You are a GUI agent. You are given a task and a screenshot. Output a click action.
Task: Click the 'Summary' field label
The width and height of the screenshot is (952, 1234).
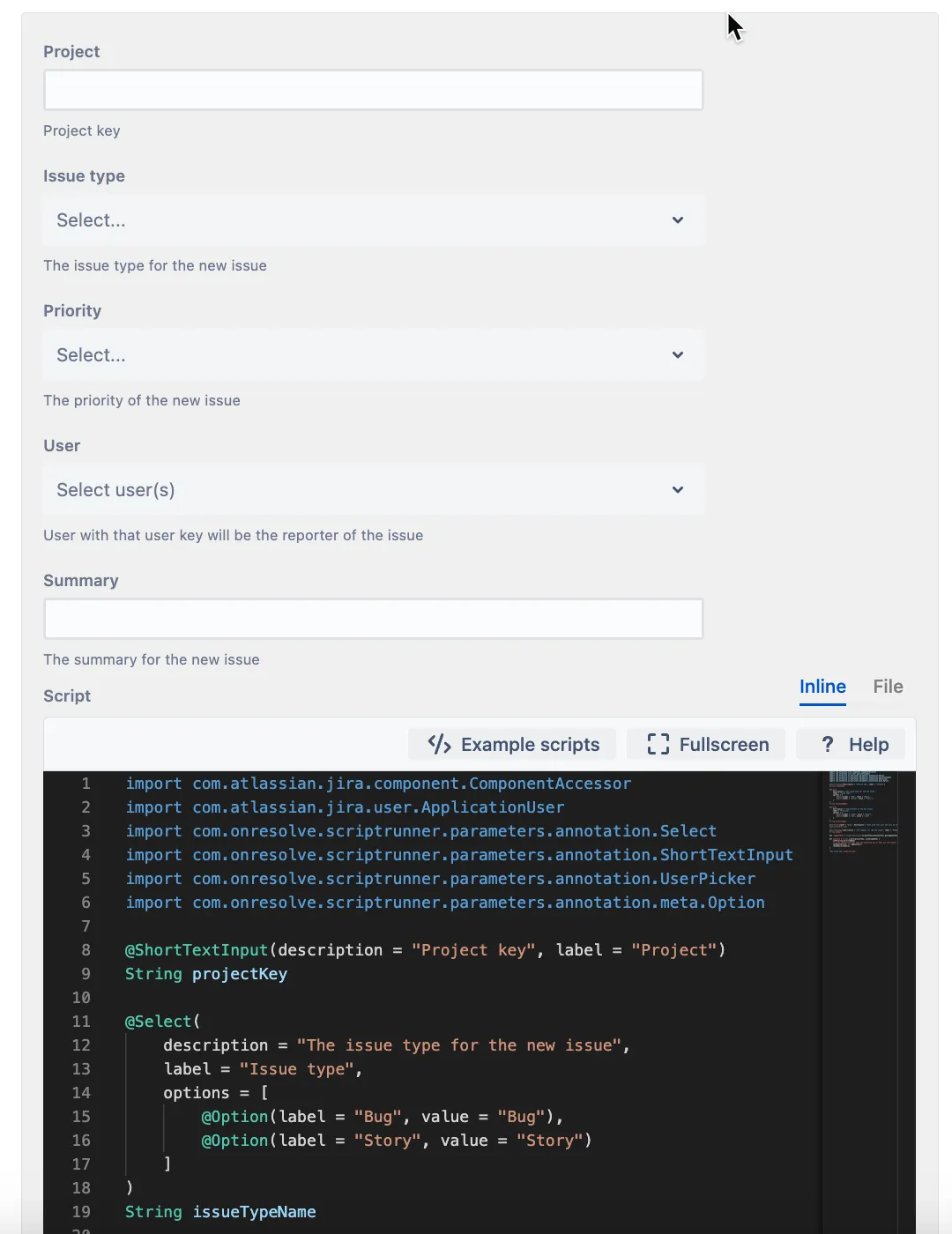tap(81, 580)
